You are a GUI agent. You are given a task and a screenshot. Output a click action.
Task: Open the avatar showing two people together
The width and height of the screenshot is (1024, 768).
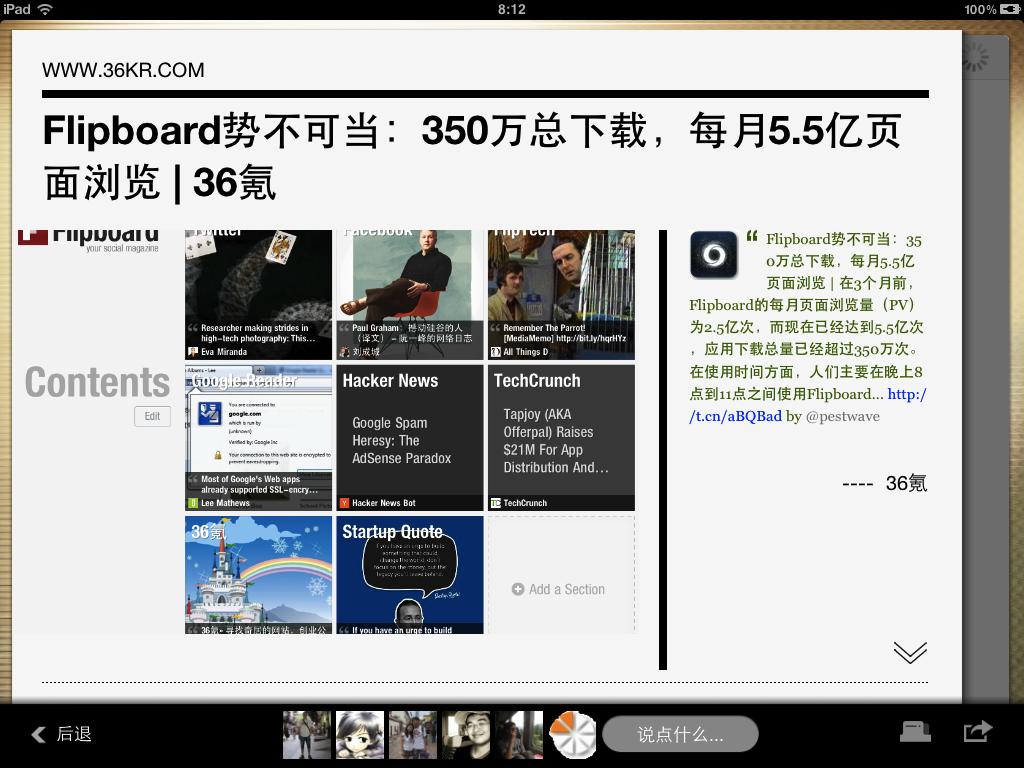[x=413, y=735]
